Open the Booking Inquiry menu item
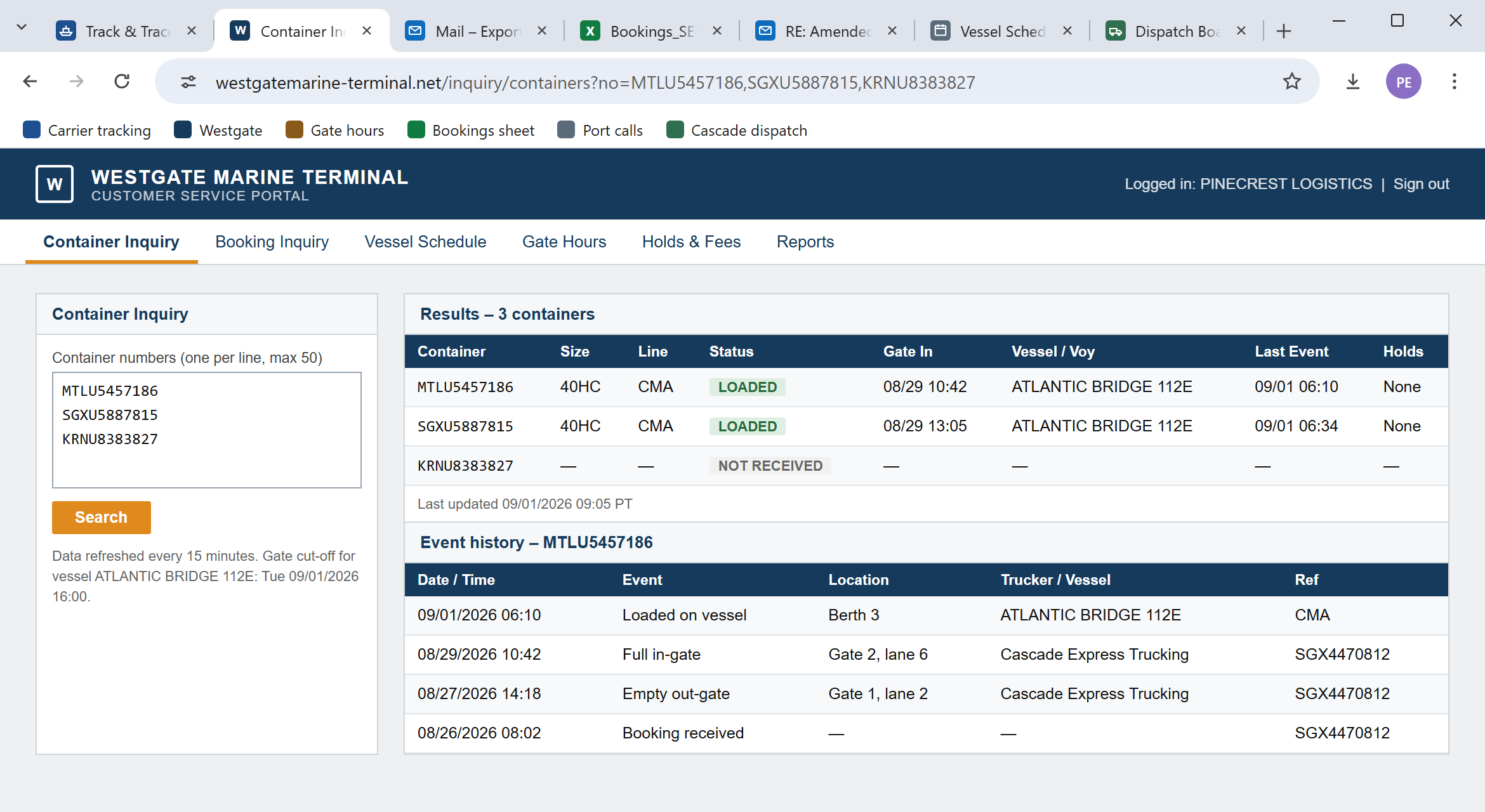Viewport: 1485px width, 812px height. click(x=272, y=242)
